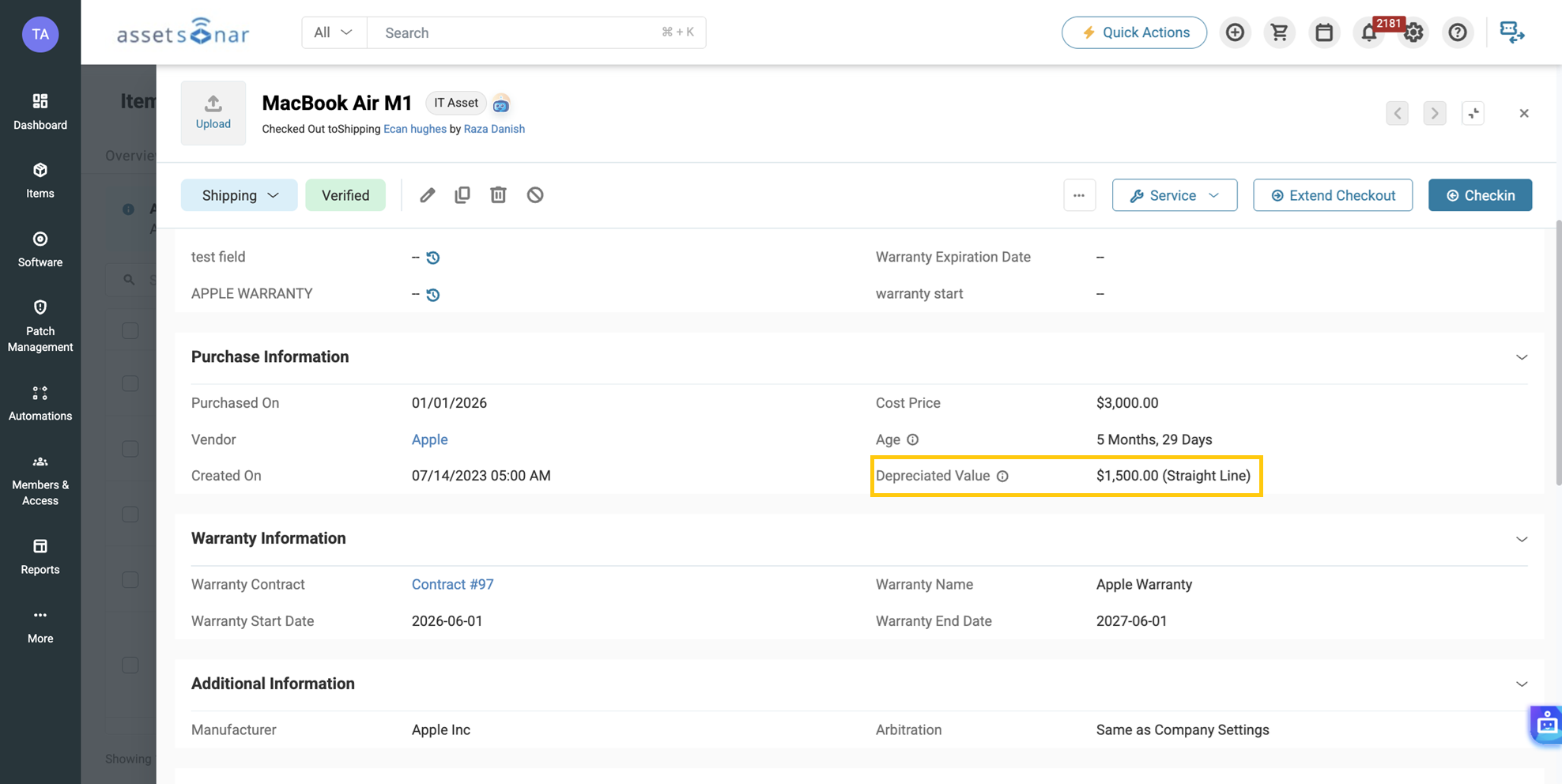Click the $1,500.00 (Straight Line) value
Viewport: 1562px width, 784px height.
point(1173,476)
